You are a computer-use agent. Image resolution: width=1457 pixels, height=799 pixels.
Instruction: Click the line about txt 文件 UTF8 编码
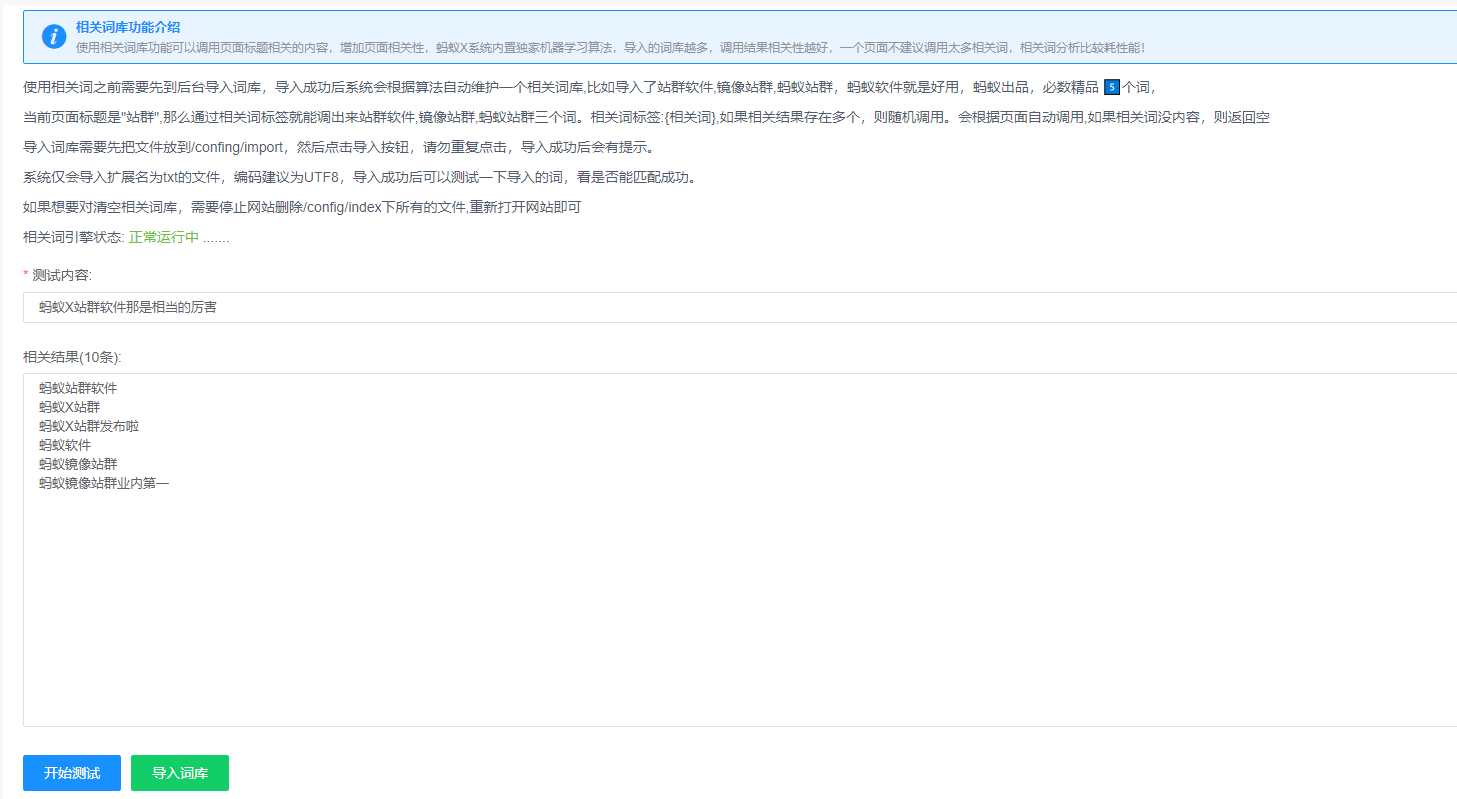coord(359,178)
